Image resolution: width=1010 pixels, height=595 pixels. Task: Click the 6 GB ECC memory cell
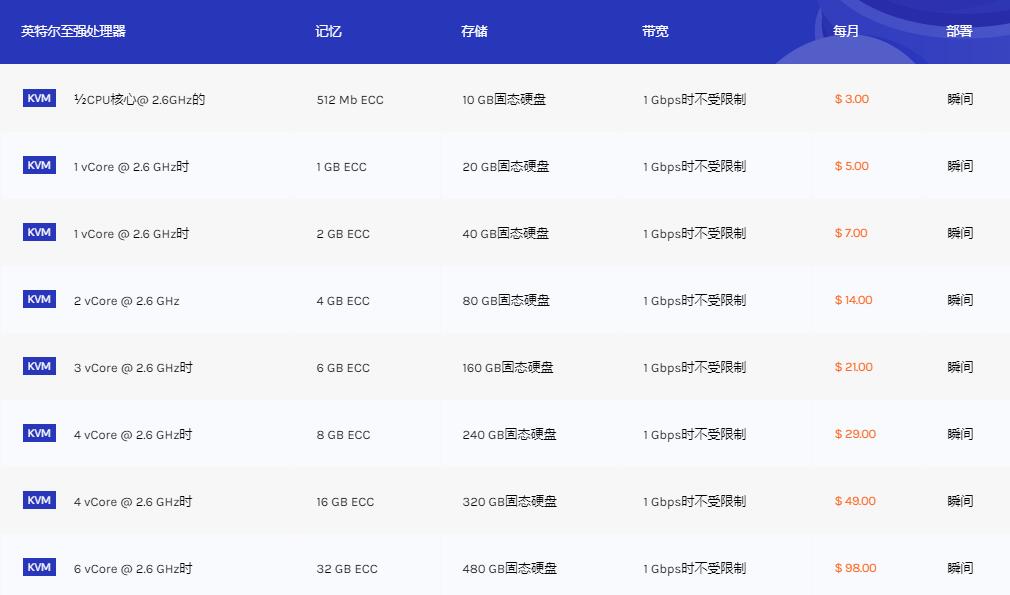pos(343,368)
